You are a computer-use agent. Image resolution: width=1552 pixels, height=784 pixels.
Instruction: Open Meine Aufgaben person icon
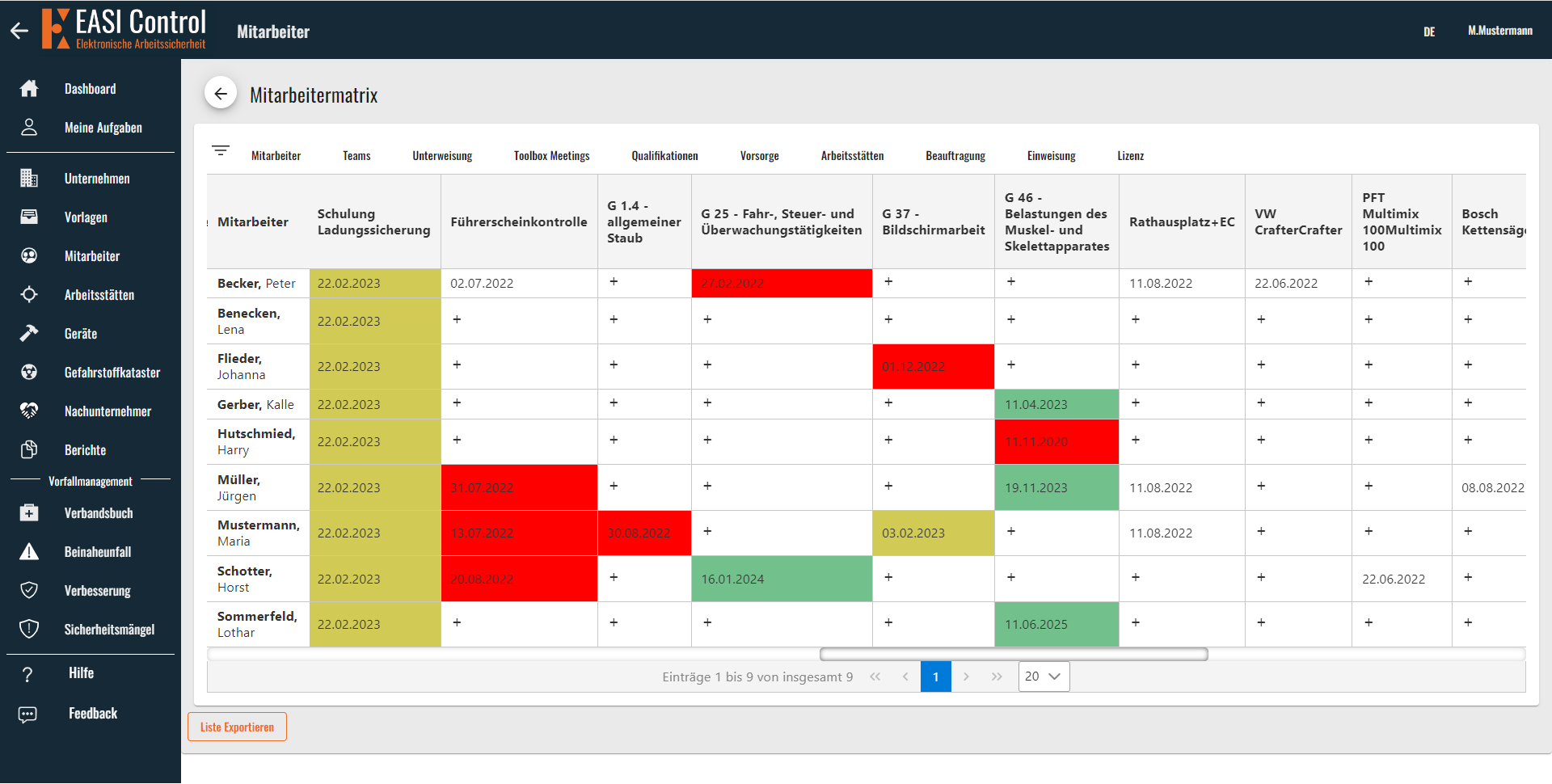[x=29, y=128]
